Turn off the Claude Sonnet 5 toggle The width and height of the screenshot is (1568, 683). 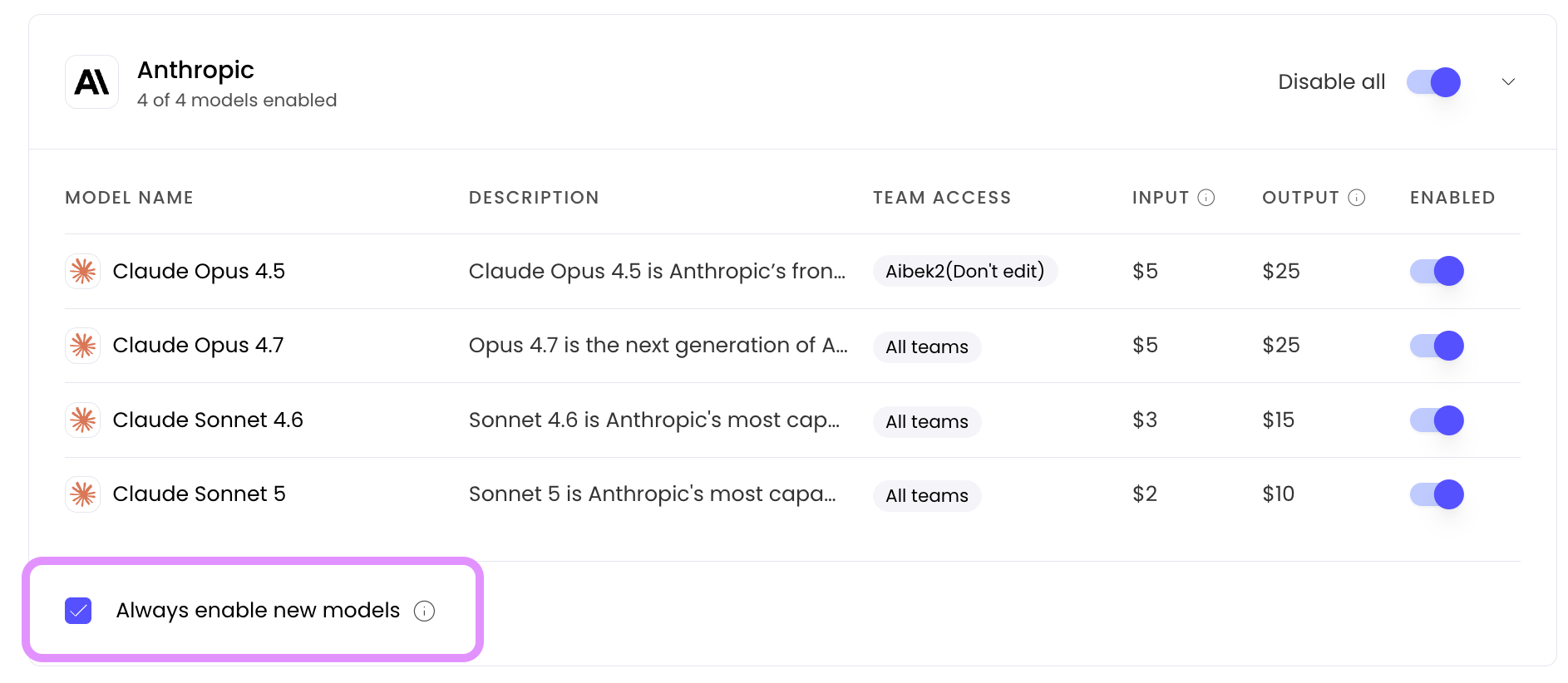1437,494
